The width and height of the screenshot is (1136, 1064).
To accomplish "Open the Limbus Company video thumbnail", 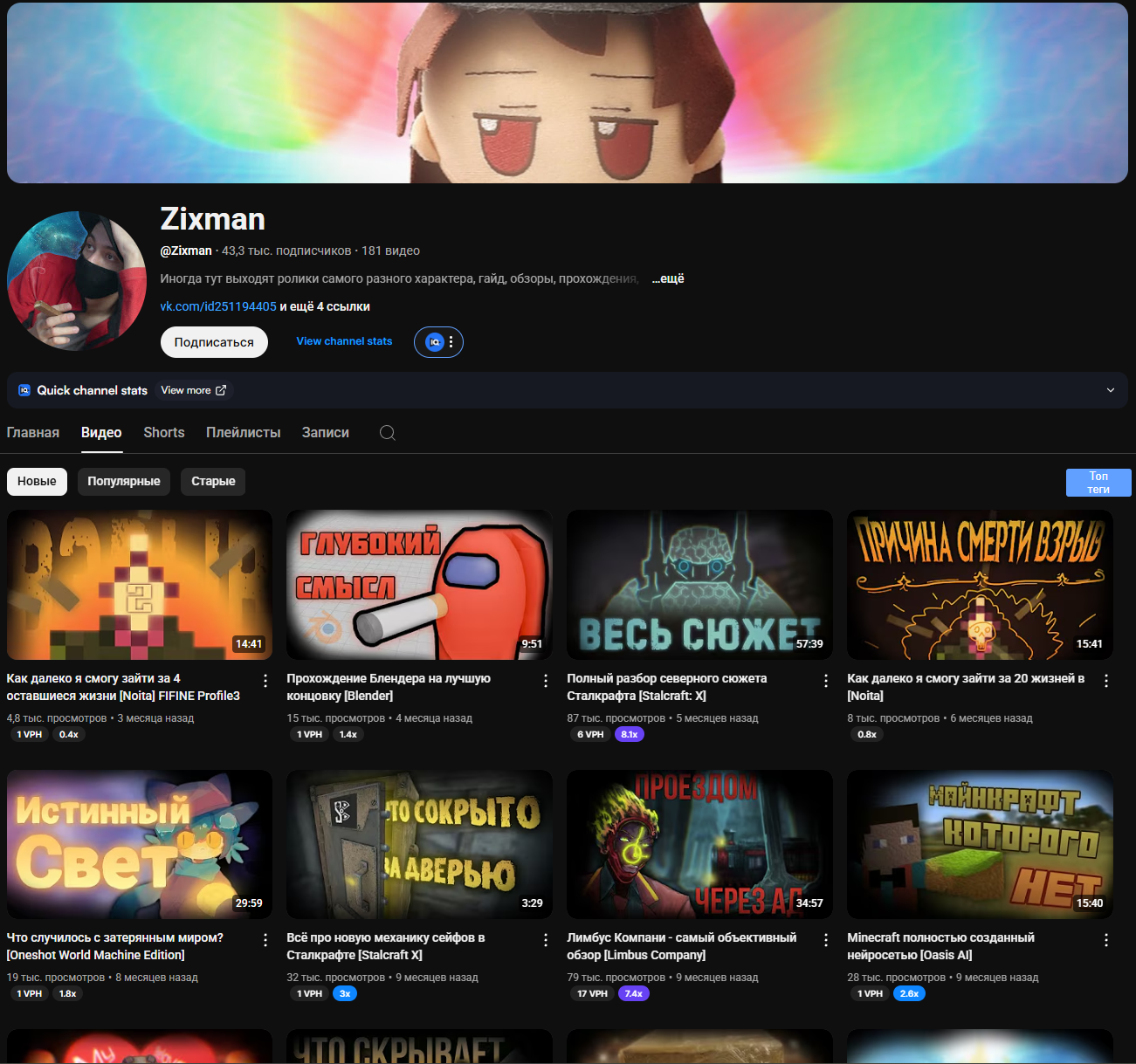I will [x=700, y=844].
